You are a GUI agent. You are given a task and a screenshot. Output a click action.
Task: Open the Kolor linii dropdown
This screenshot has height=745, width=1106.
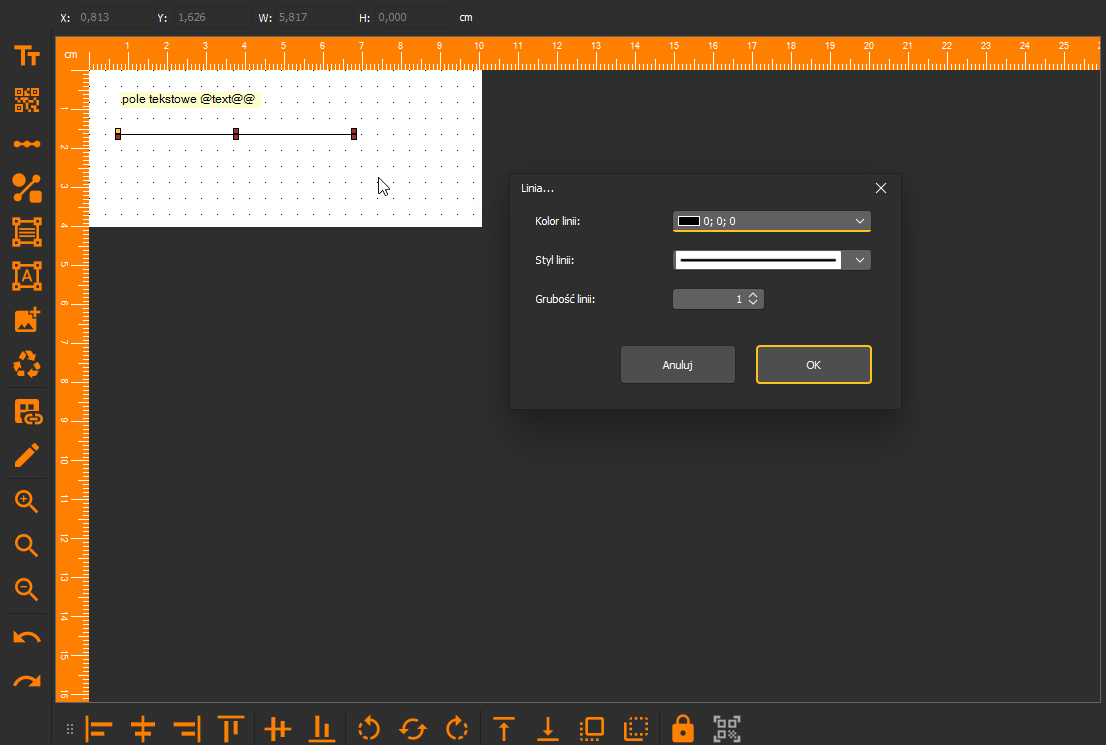click(772, 222)
